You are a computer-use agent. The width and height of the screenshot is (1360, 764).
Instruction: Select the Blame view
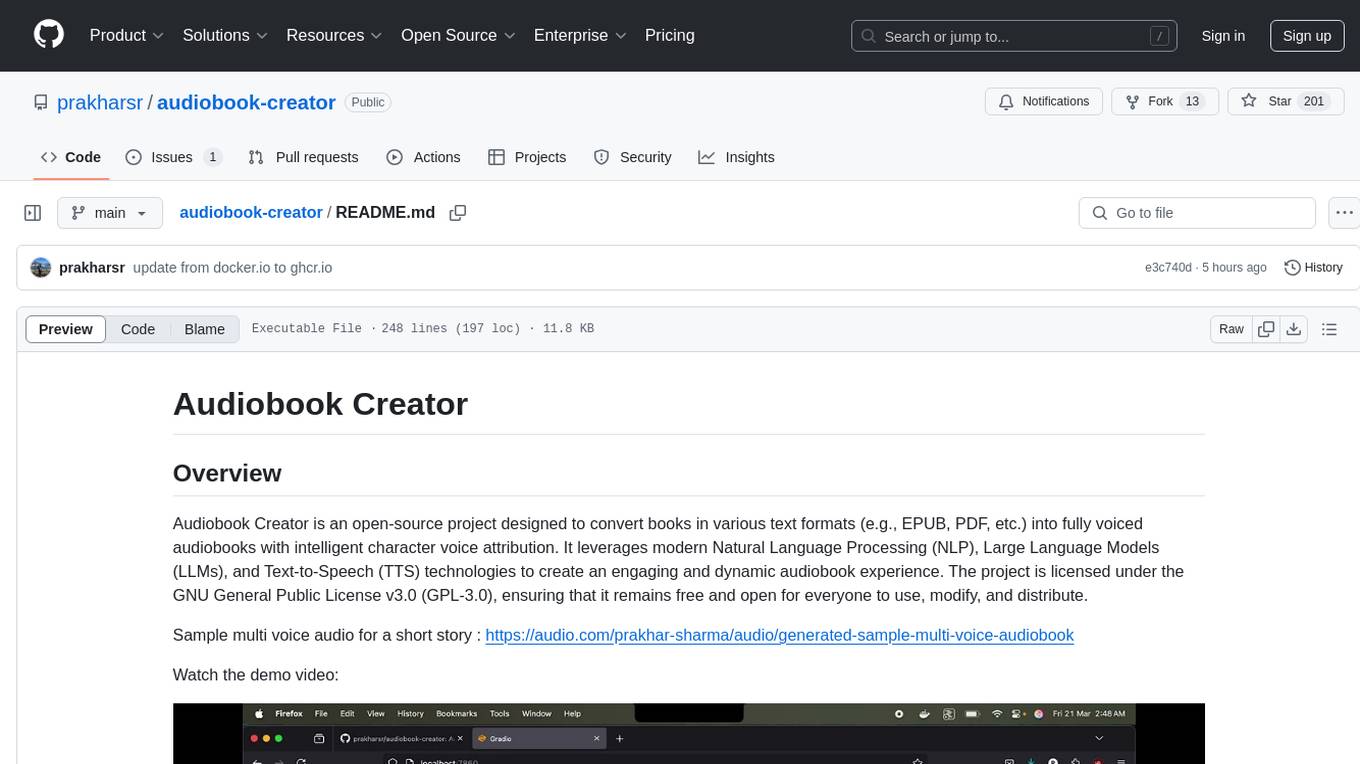[x=204, y=329]
